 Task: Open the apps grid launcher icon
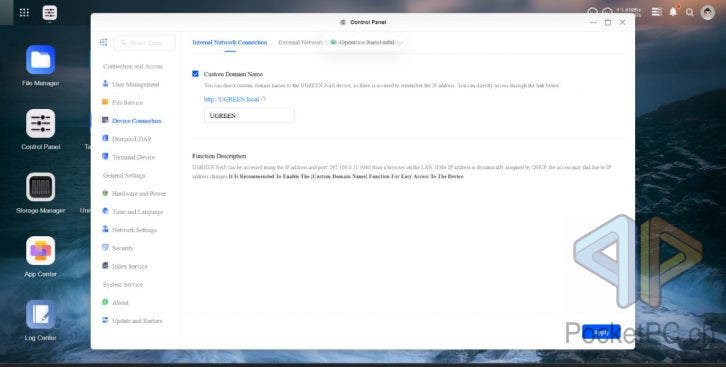24,12
